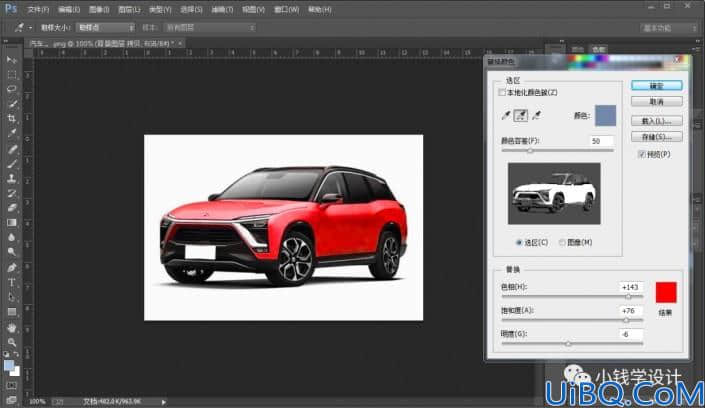Open the status bar info arrow
The width and height of the screenshot is (705, 408).
[x=164, y=402]
